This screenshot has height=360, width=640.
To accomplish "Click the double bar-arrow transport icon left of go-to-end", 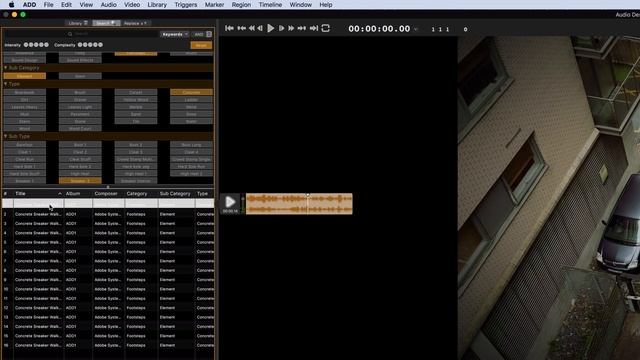I will [x=302, y=28].
